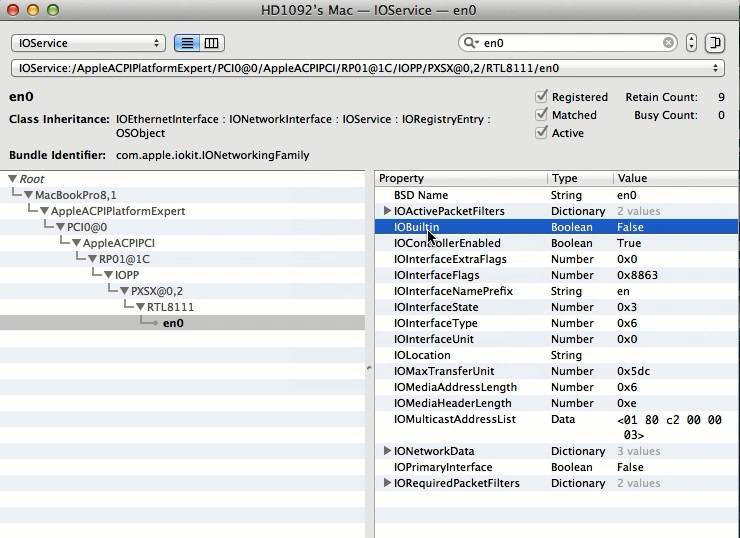Click the magnifying glass search icon

click(469, 43)
